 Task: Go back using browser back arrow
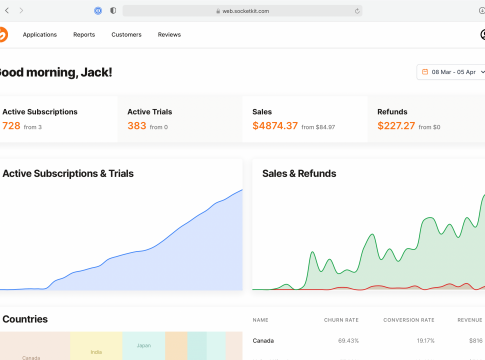click(x=7, y=11)
